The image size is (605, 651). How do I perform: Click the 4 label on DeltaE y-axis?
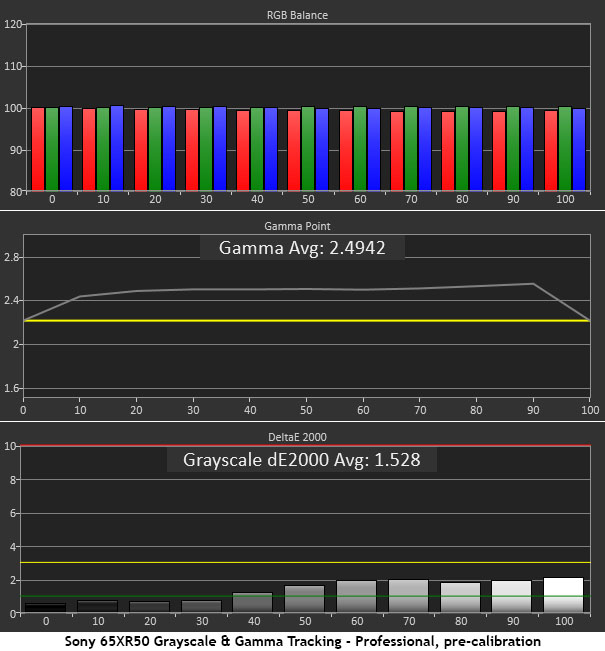[13, 547]
